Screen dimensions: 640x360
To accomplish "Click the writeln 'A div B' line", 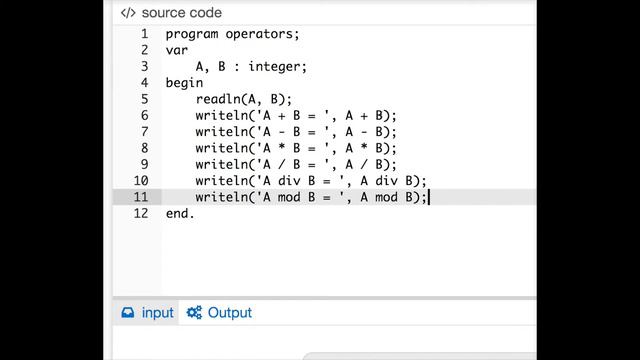I will (311, 181).
